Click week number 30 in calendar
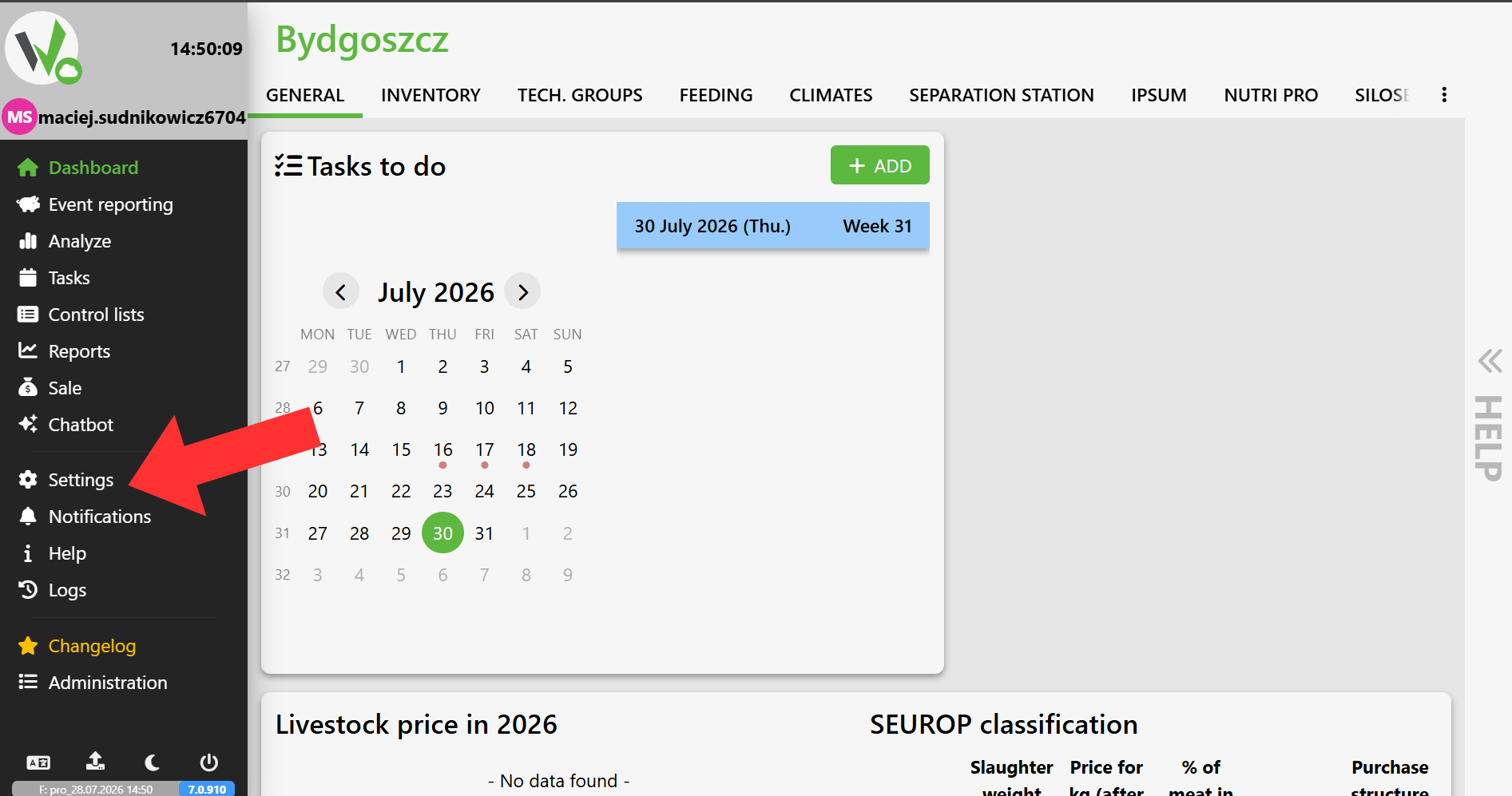This screenshot has height=796, width=1512. (283, 491)
